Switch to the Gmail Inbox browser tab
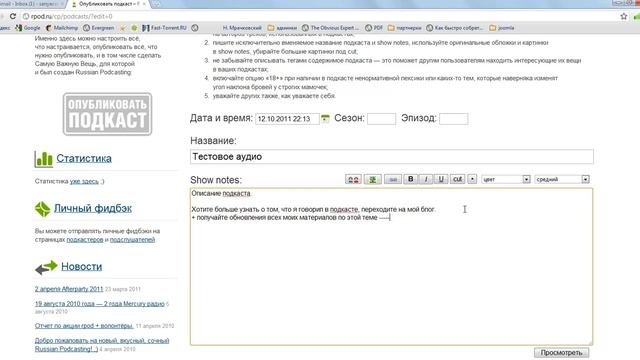This screenshot has height=360, width=640. (x=31, y=4)
